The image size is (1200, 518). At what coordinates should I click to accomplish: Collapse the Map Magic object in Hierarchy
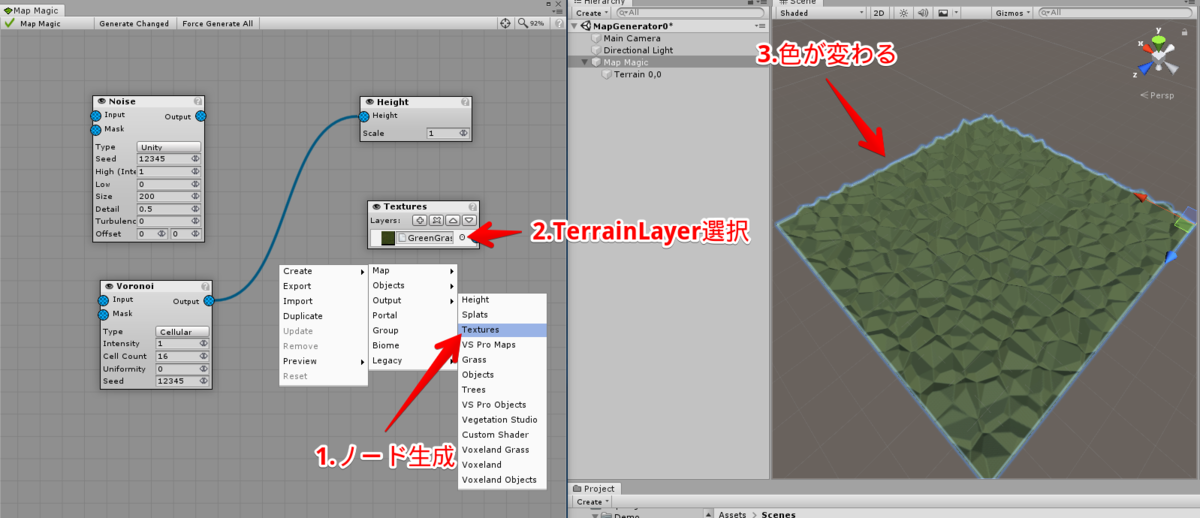[586, 62]
